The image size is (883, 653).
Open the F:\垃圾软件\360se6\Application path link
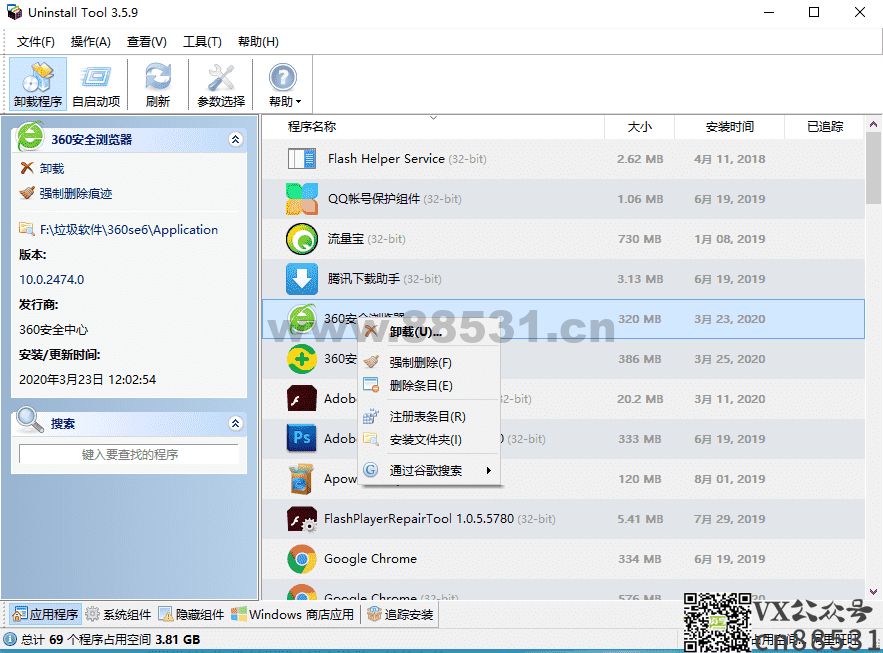click(x=128, y=229)
